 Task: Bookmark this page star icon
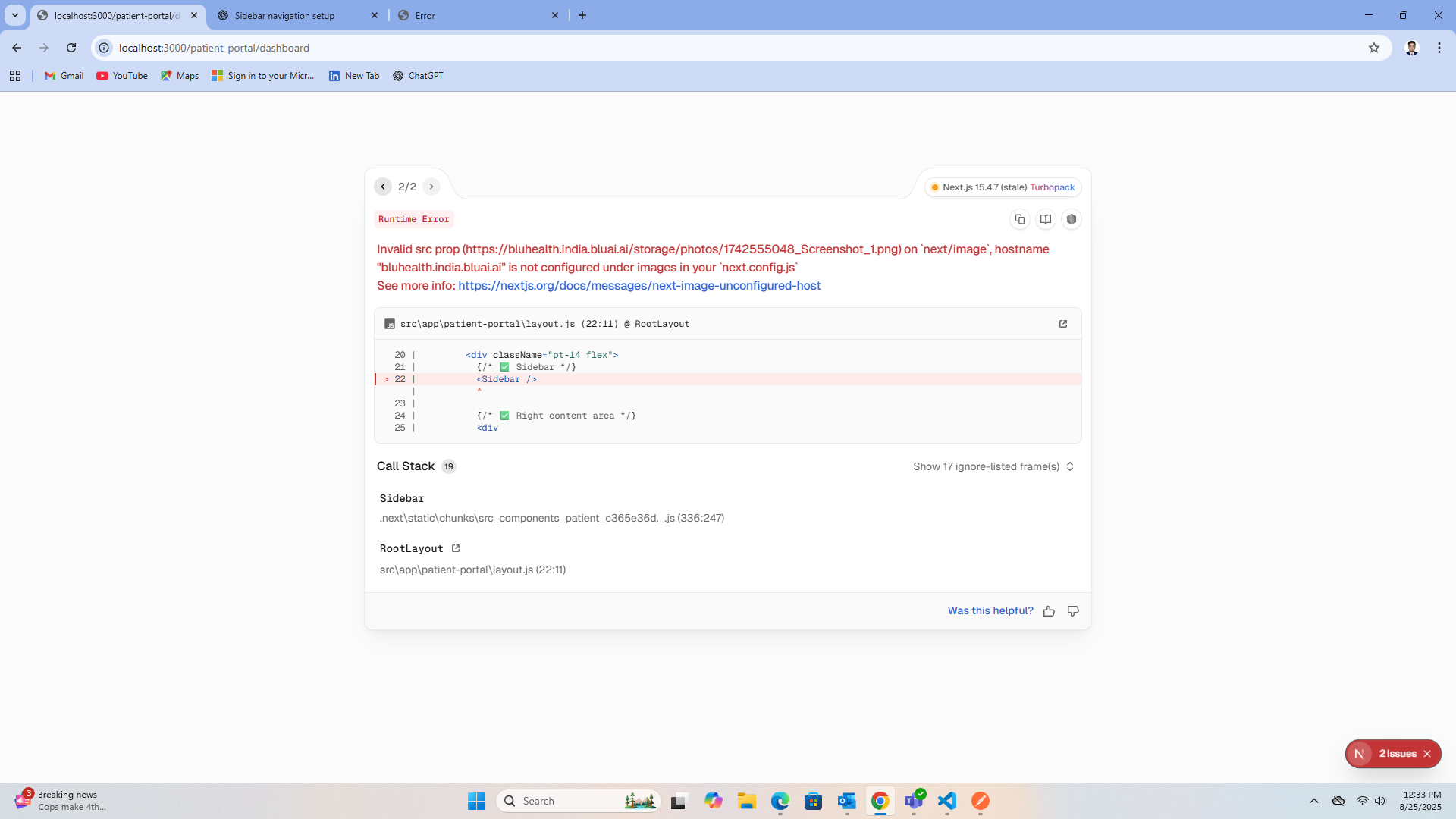click(1374, 48)
